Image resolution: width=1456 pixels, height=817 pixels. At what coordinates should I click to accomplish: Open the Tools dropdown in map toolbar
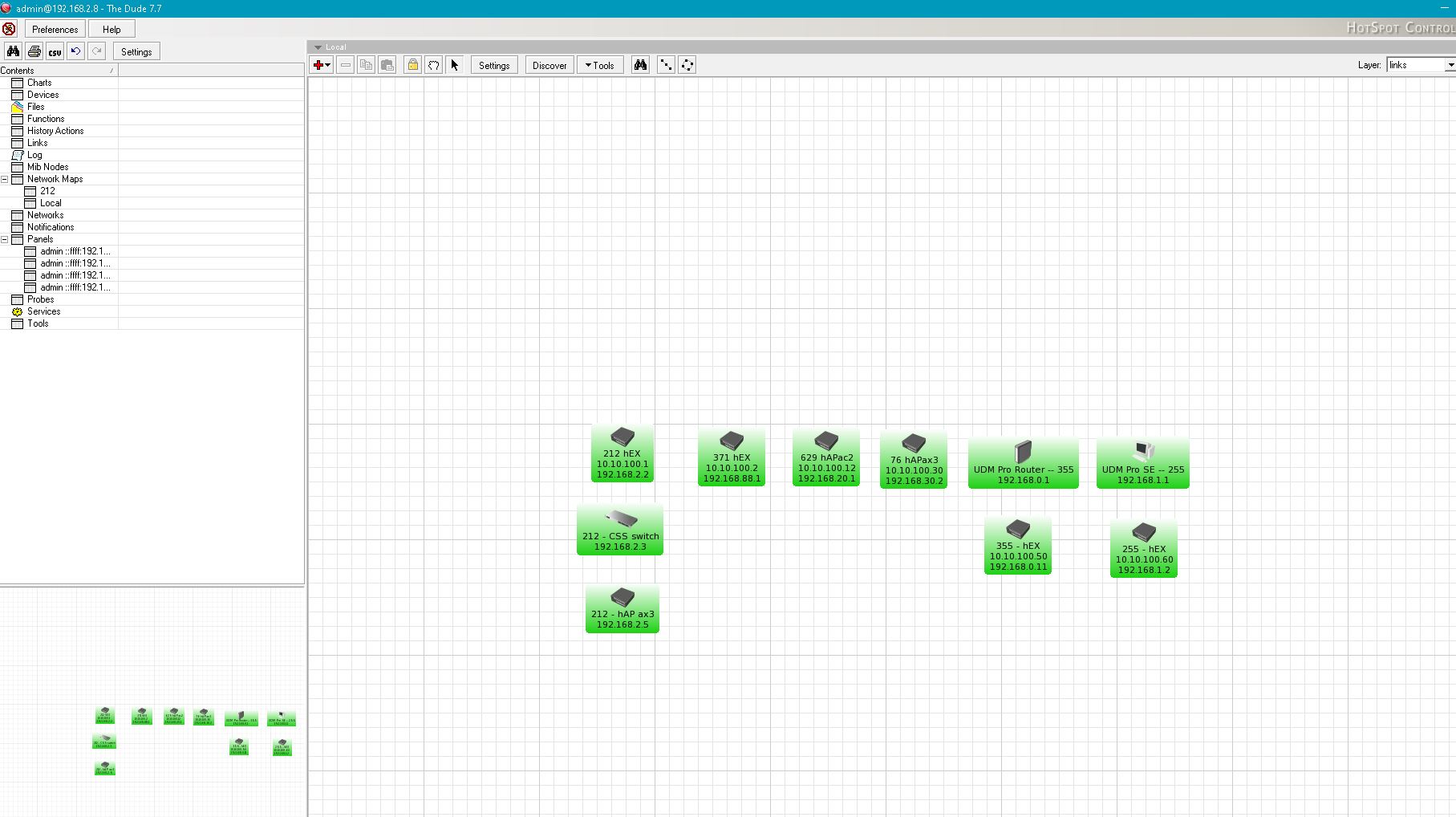(600, 65)
